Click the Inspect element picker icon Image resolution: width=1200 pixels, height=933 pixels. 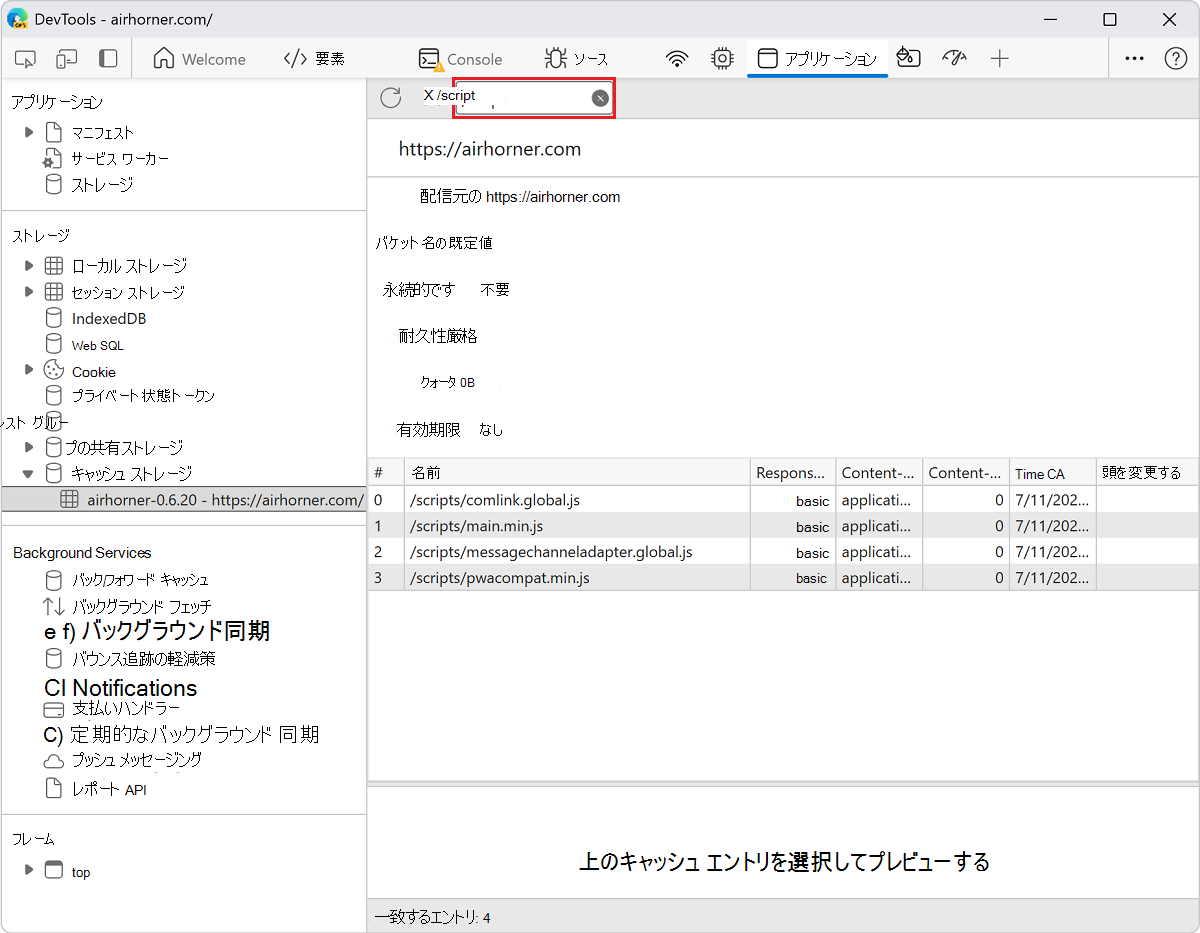click(x=26, y=59)
